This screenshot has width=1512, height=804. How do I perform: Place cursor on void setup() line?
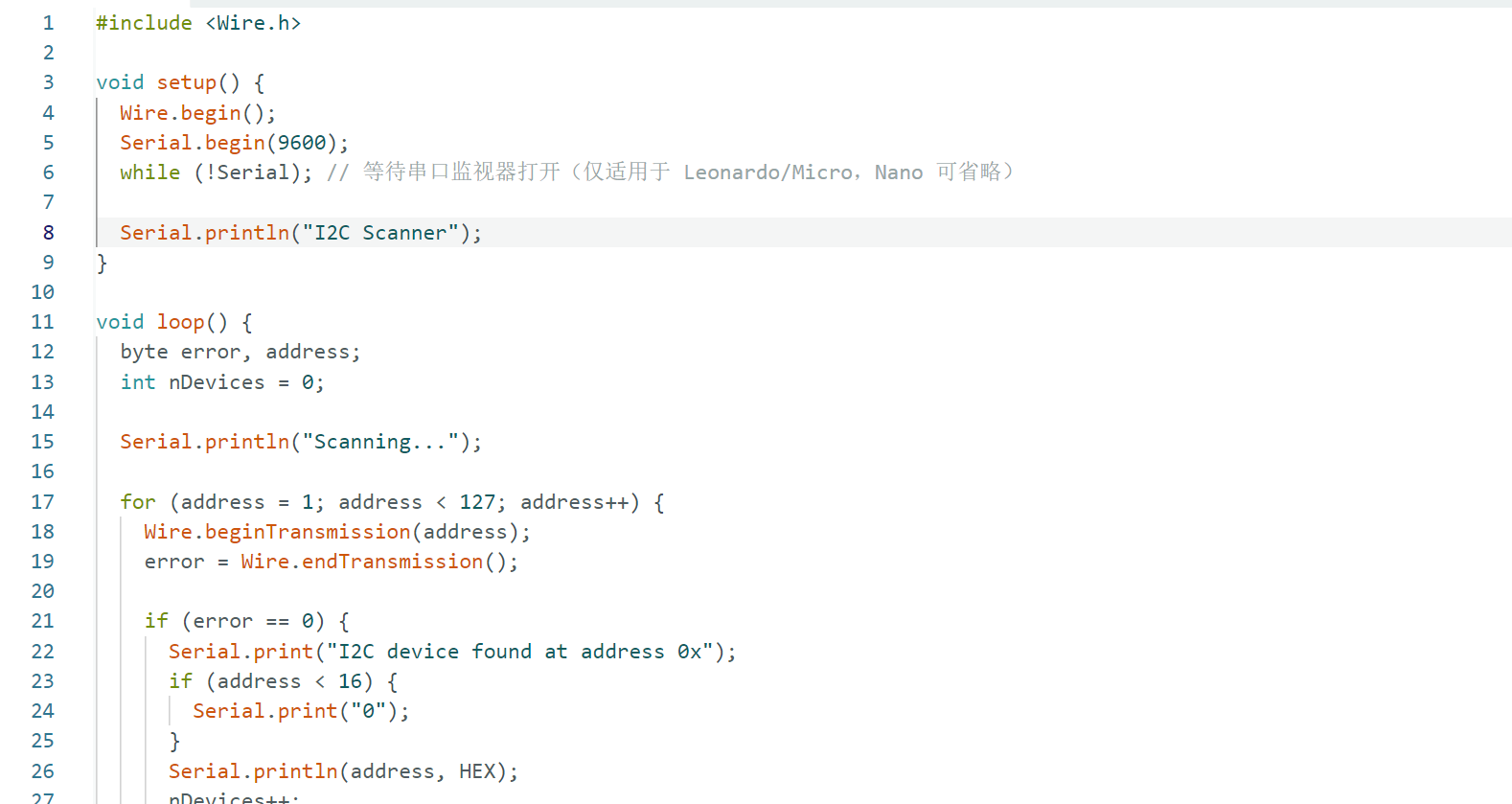click(180, 83)
